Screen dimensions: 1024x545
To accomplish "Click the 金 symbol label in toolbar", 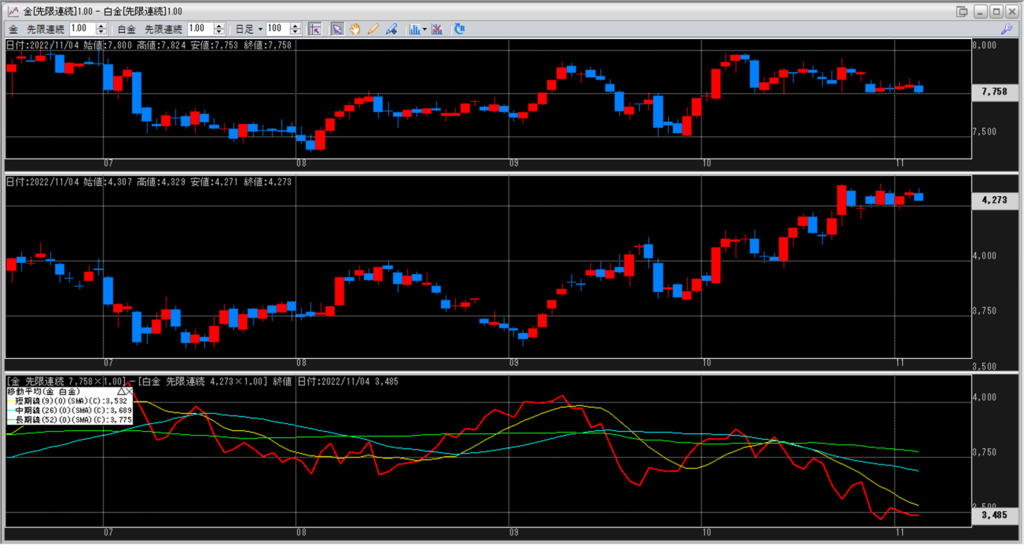I will click(11, 29).
